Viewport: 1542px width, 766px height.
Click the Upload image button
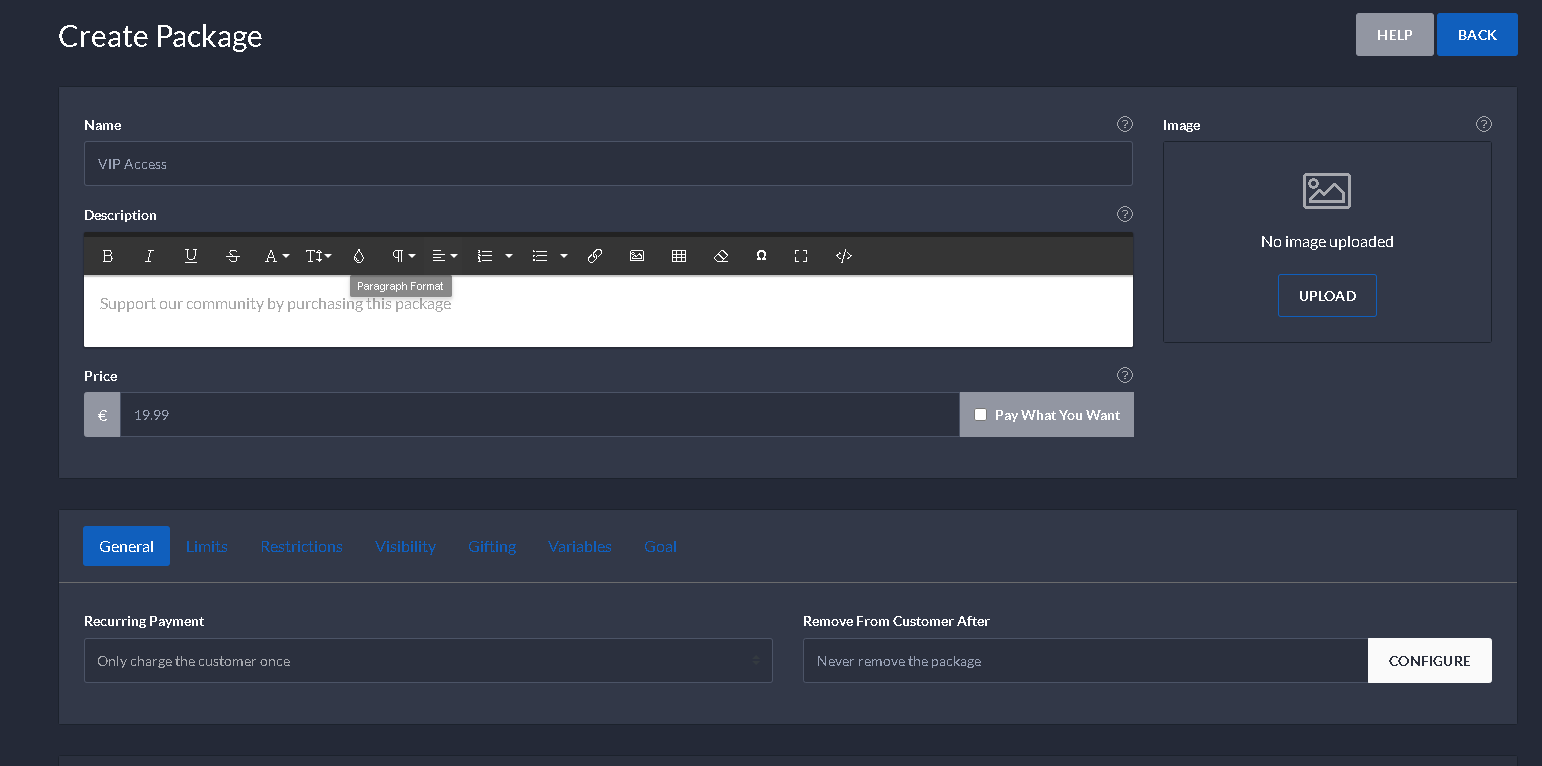(x=1327, y=296)
